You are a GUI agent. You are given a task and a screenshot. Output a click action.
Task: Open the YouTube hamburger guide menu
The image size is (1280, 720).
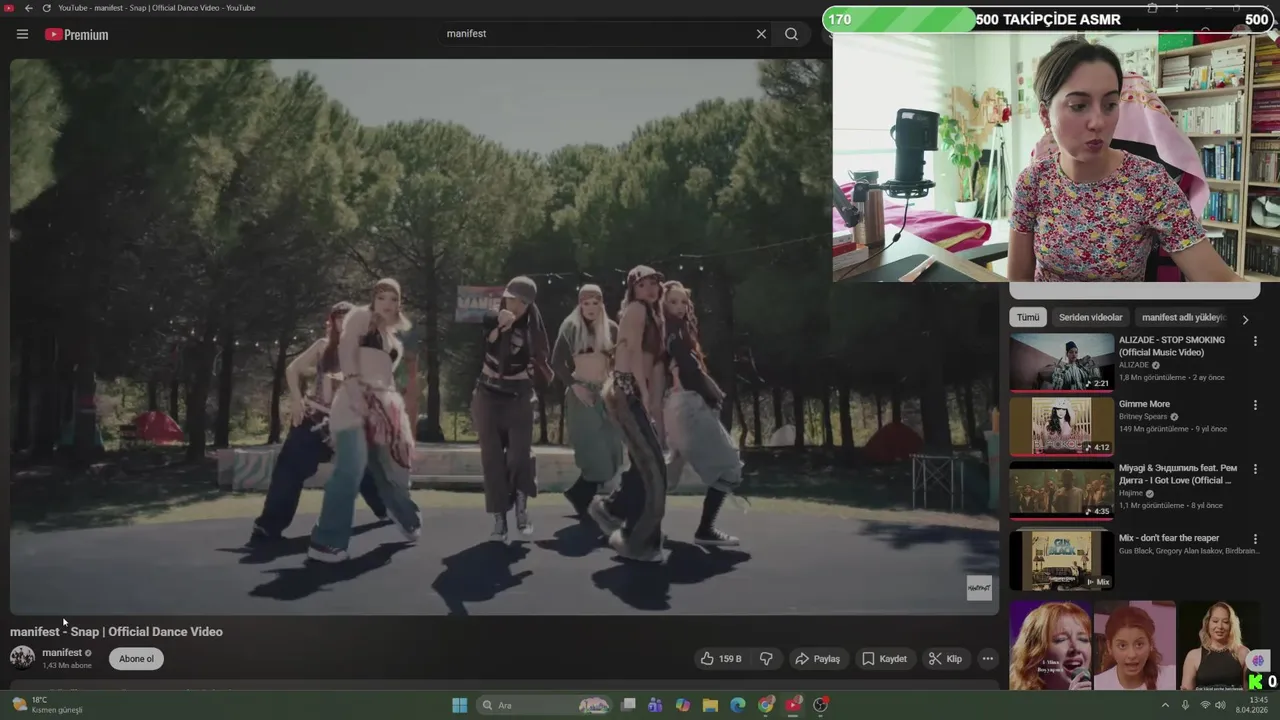pyautogui.click(x=22, y=34)
